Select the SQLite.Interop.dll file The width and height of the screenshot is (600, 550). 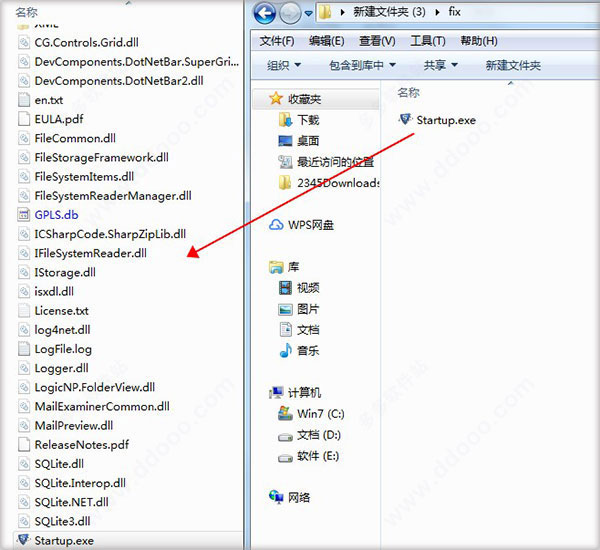[72, 483]
